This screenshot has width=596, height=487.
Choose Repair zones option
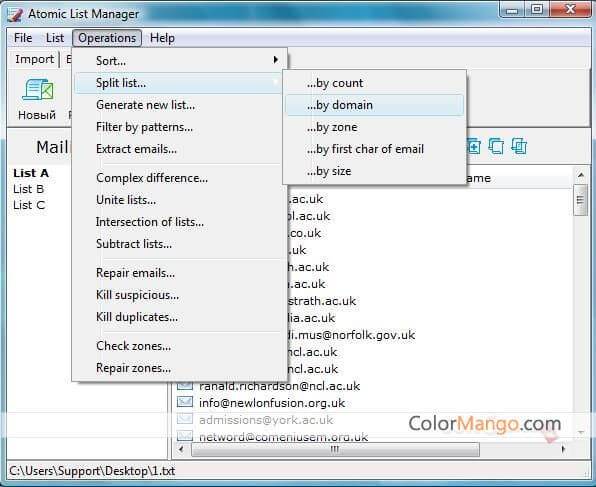(x=178, y=368)
